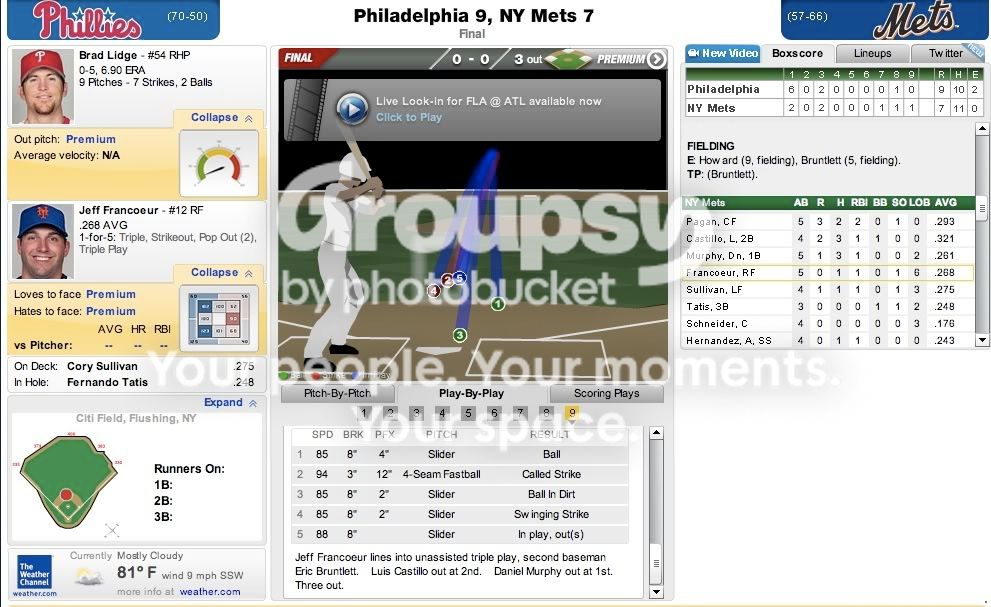This screenshot has width=991, height=607.
Task: Switch to the Boxscore tab
Action: (x=798, y=53)
